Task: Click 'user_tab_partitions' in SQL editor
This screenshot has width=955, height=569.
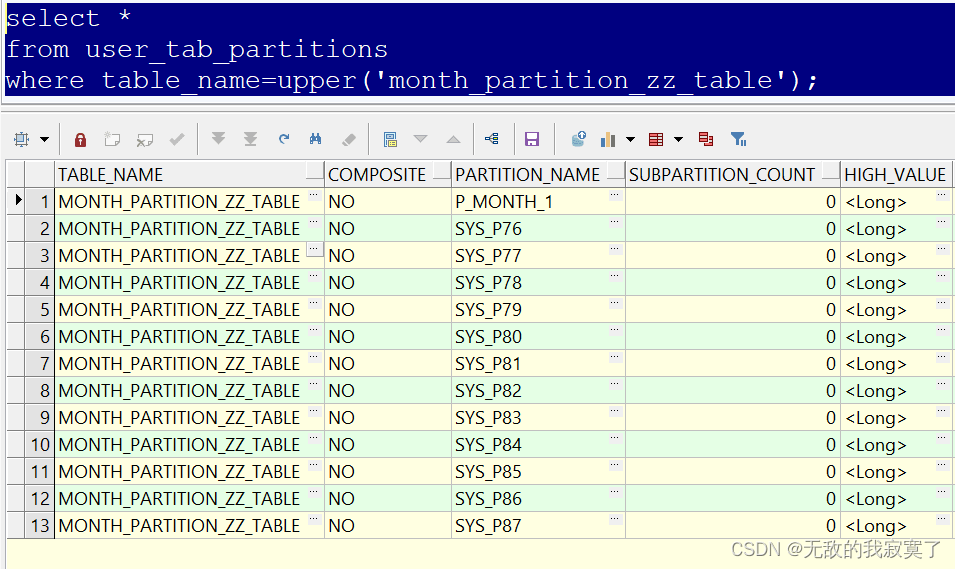Action: pos(236,49)
